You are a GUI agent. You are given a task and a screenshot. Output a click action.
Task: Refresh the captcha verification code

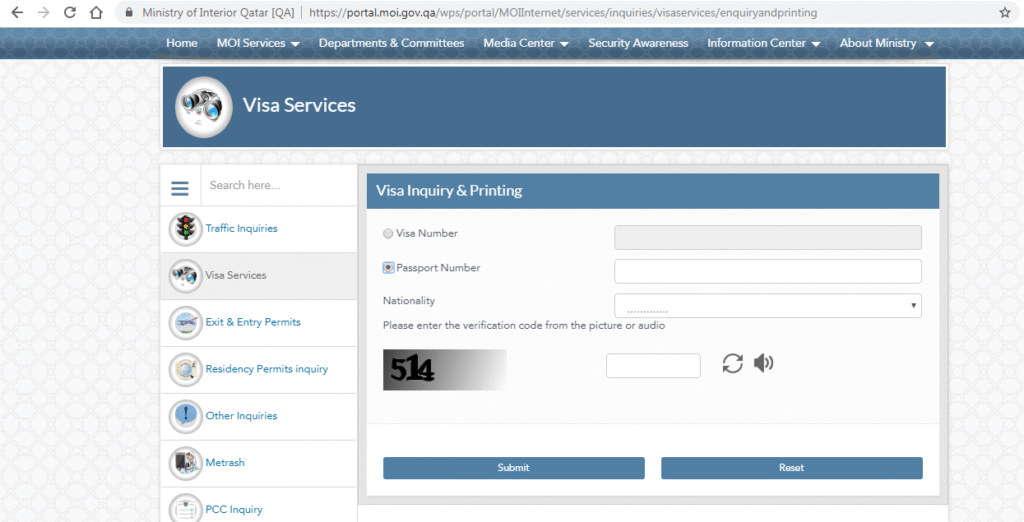click(733, 363)
